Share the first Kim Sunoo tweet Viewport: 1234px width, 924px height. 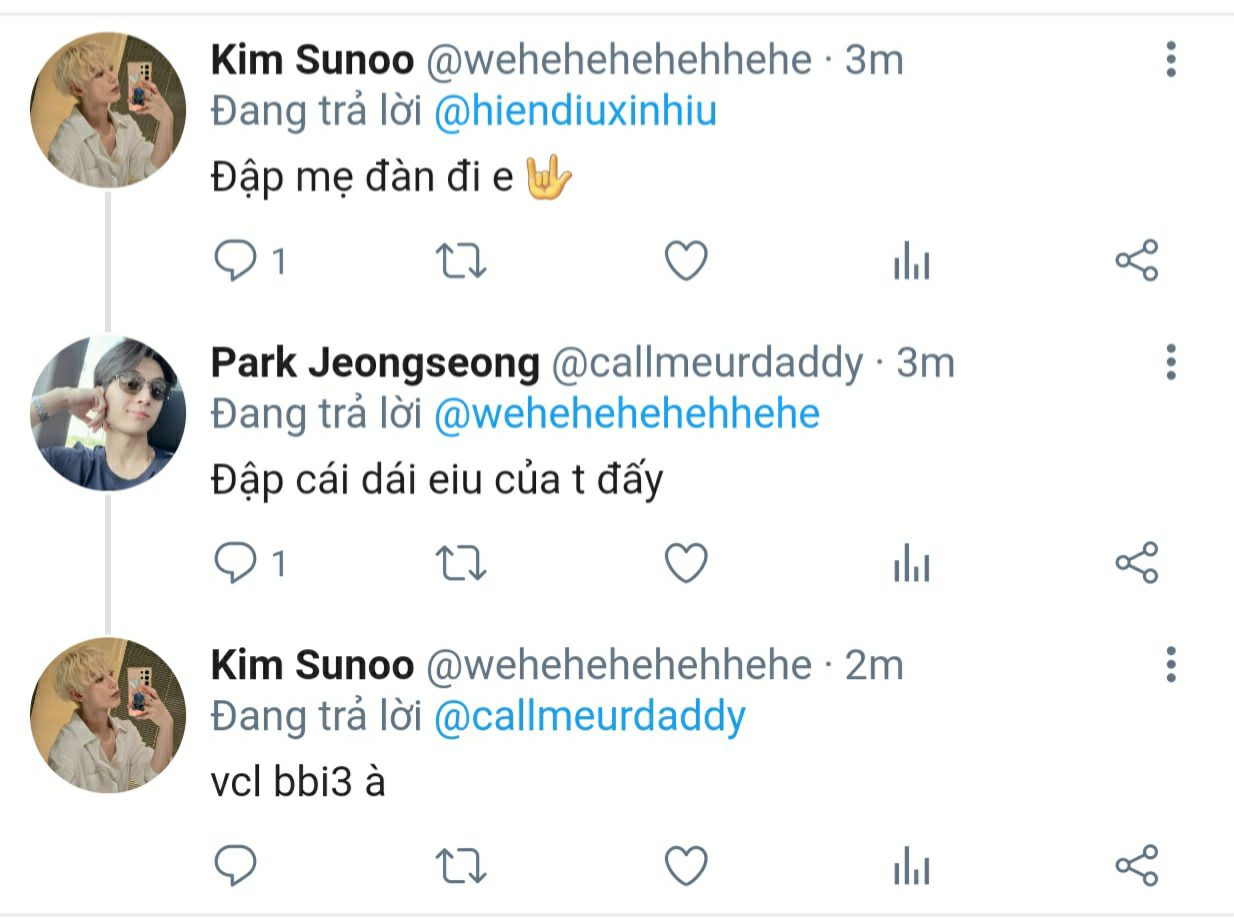[1137, 262]
